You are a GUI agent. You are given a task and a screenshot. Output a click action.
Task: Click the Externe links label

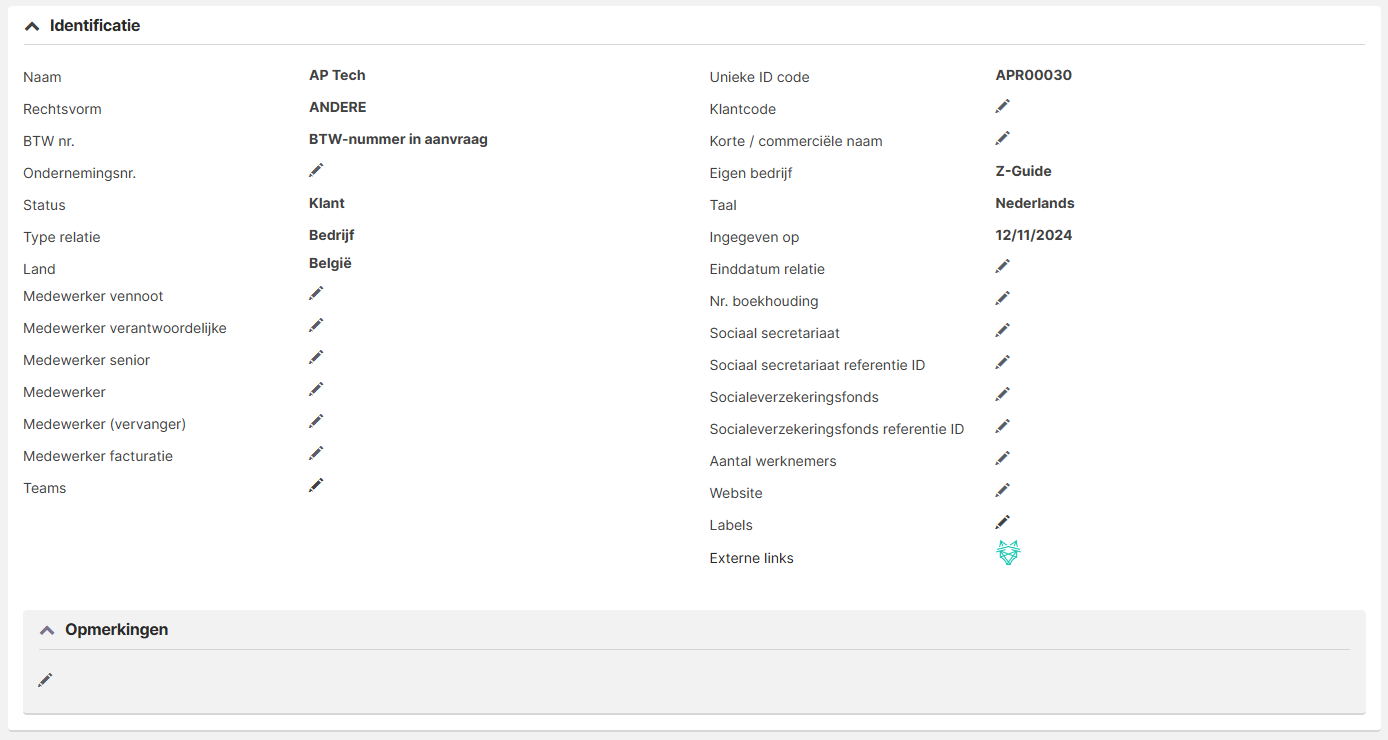click(752, 558)
